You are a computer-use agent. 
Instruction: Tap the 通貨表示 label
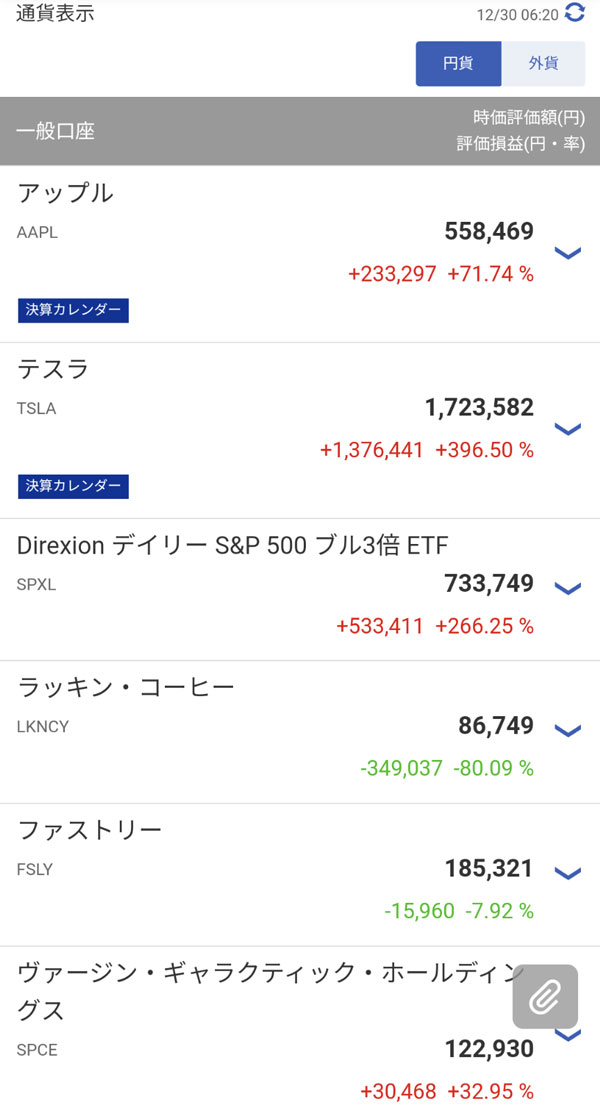[x=56, y=14]
